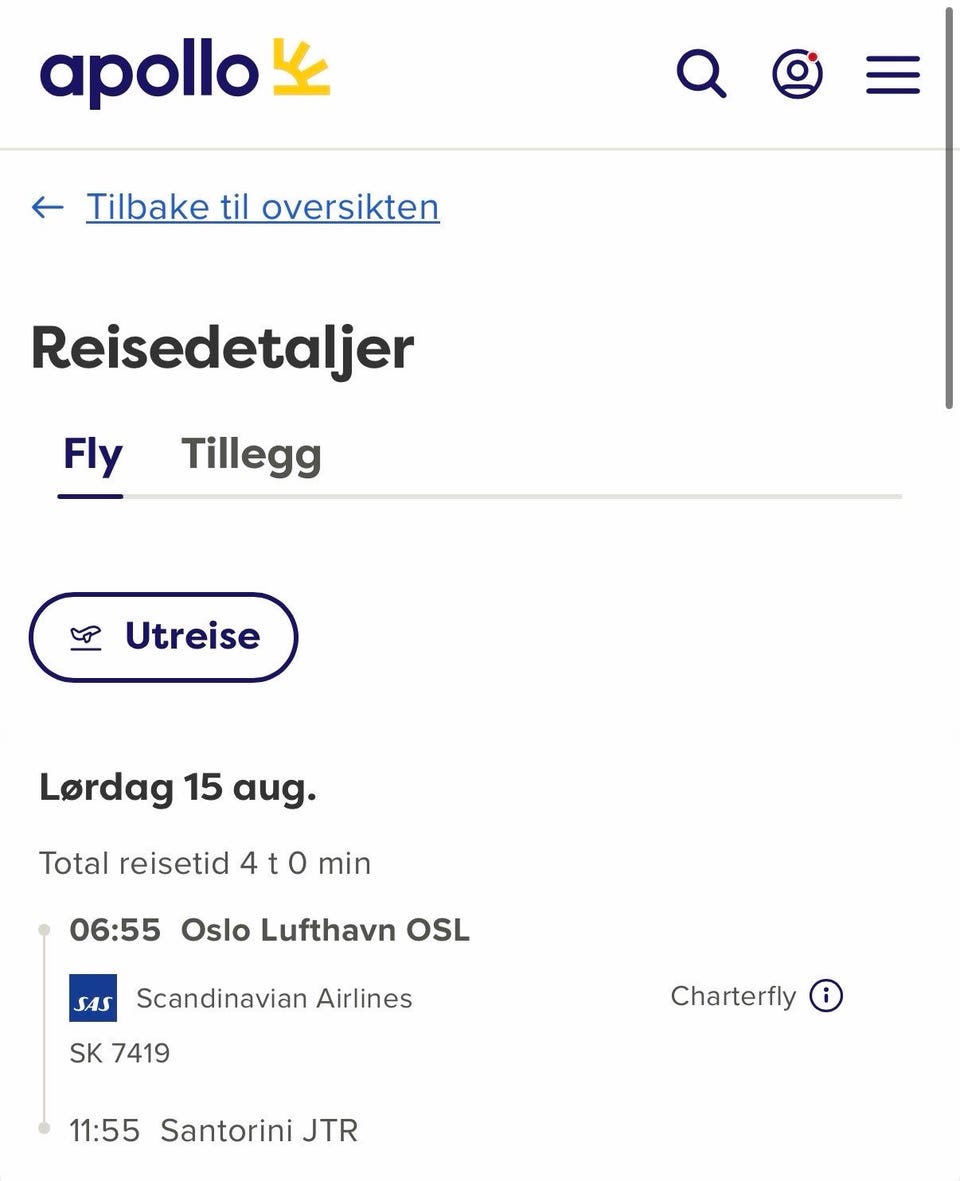Image resolution: width=960 pixels, height=1181 pixels.
Task: Open the search magnifier icon
Action: 701,73
